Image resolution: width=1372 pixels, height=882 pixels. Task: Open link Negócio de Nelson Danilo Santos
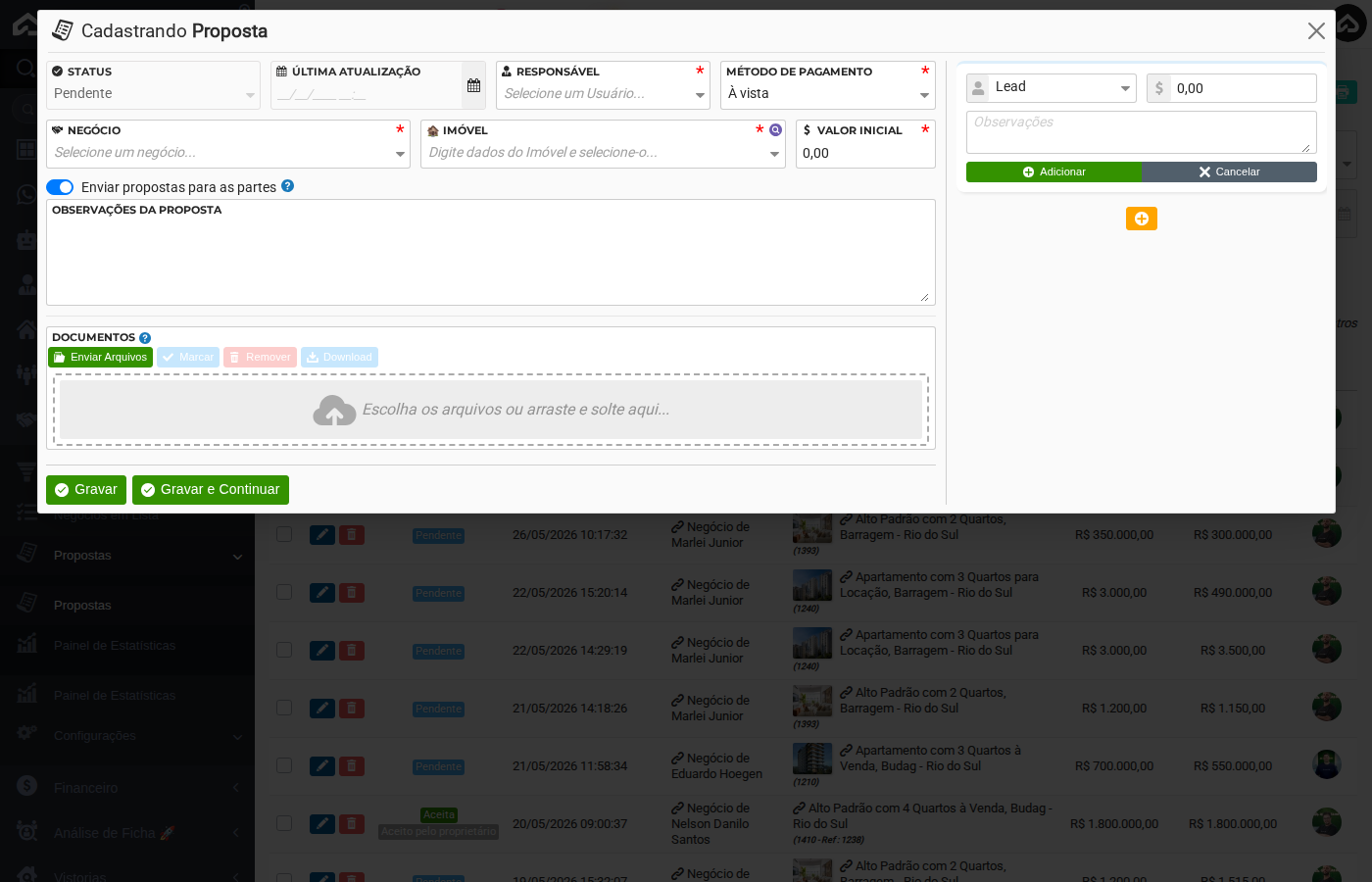click(710, 824)
